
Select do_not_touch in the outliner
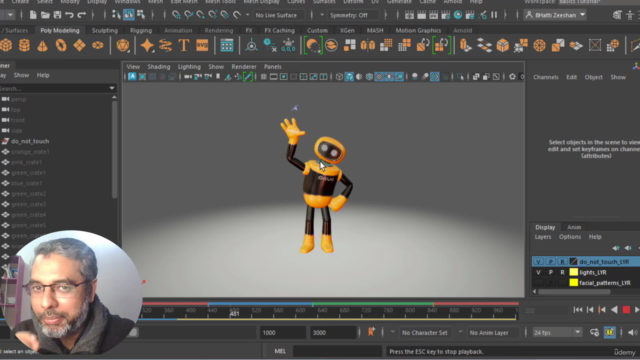click(30, 141)
